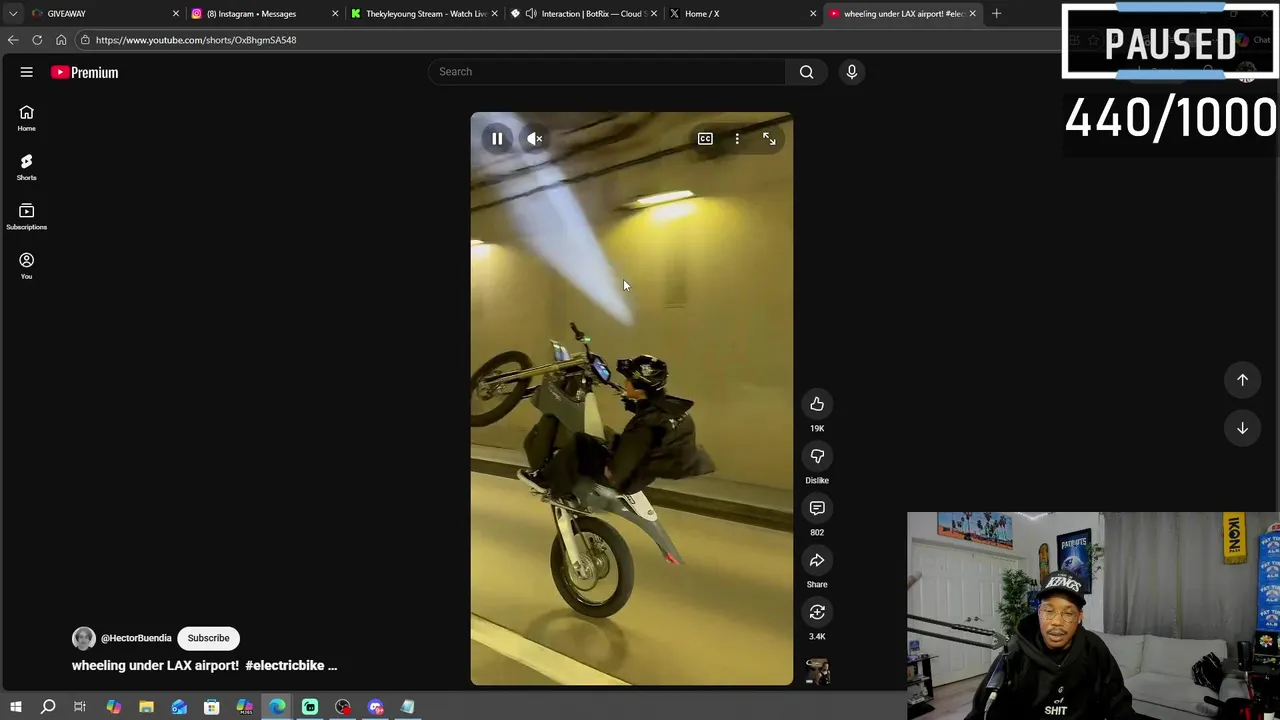
Task: Open the Notepad taskbar icon
Action: click(x=408, y=707)
